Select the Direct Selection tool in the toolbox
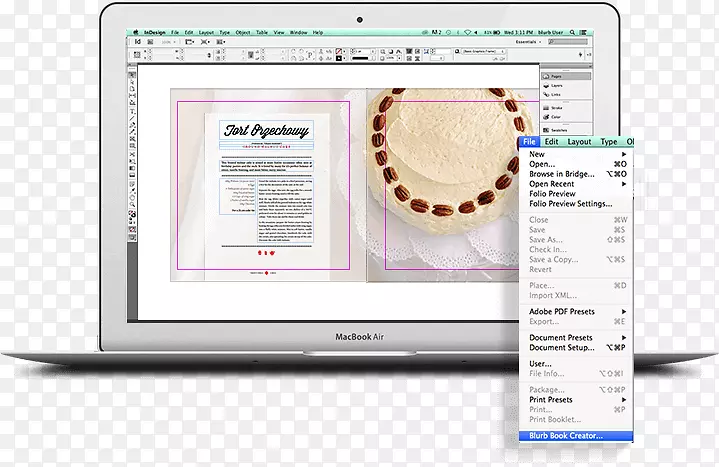This screenshot has height=467, width=719. 132,82
